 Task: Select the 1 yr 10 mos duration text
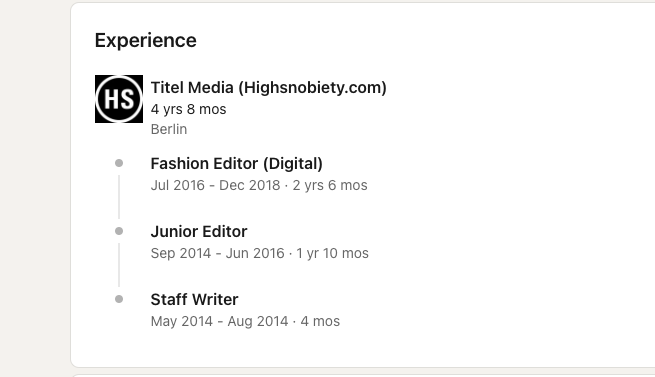tap(333, 253)
